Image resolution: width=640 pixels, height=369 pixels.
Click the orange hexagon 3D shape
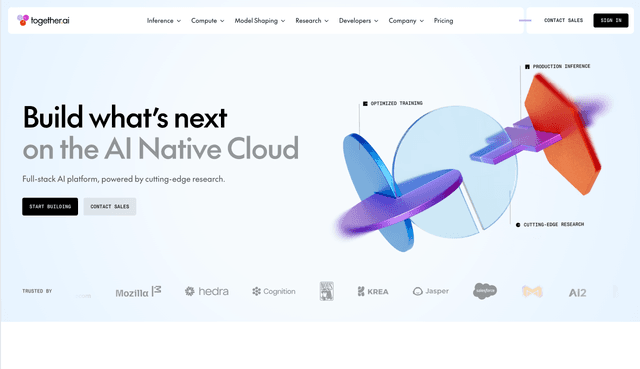click(x=563, y=135)
